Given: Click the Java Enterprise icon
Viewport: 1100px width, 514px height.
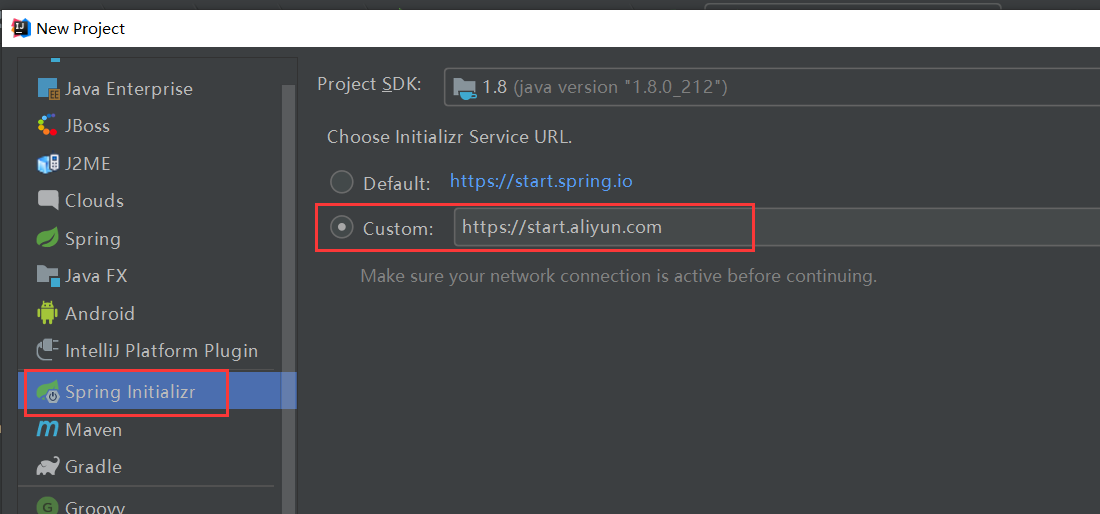Looking at the screenshot, I should pyautogui.click(x=48, y=89).
